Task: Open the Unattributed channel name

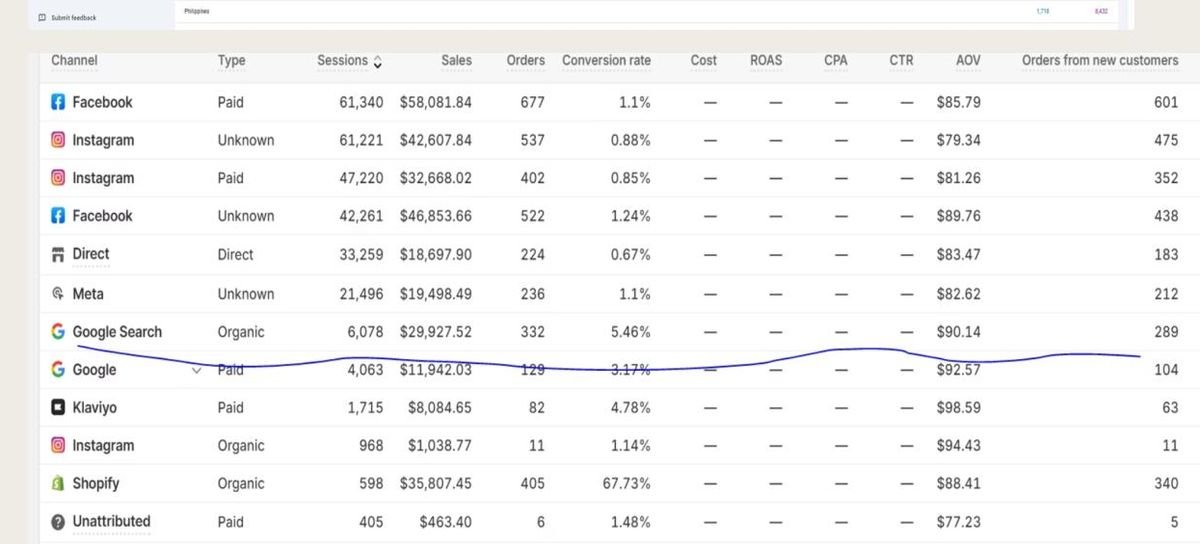Action: point(111,521)
